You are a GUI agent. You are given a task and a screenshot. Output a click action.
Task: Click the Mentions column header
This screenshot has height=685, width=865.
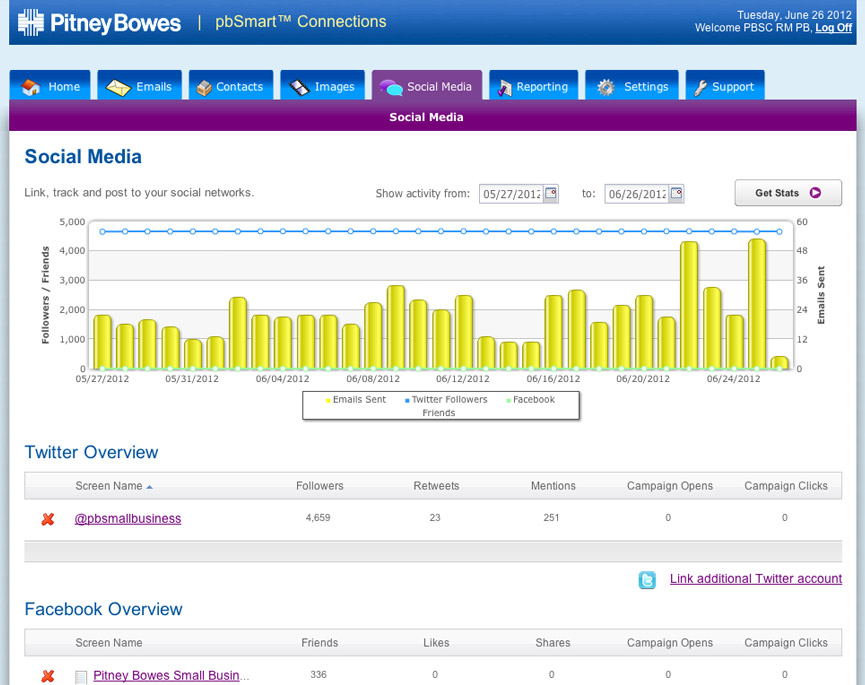553,486
